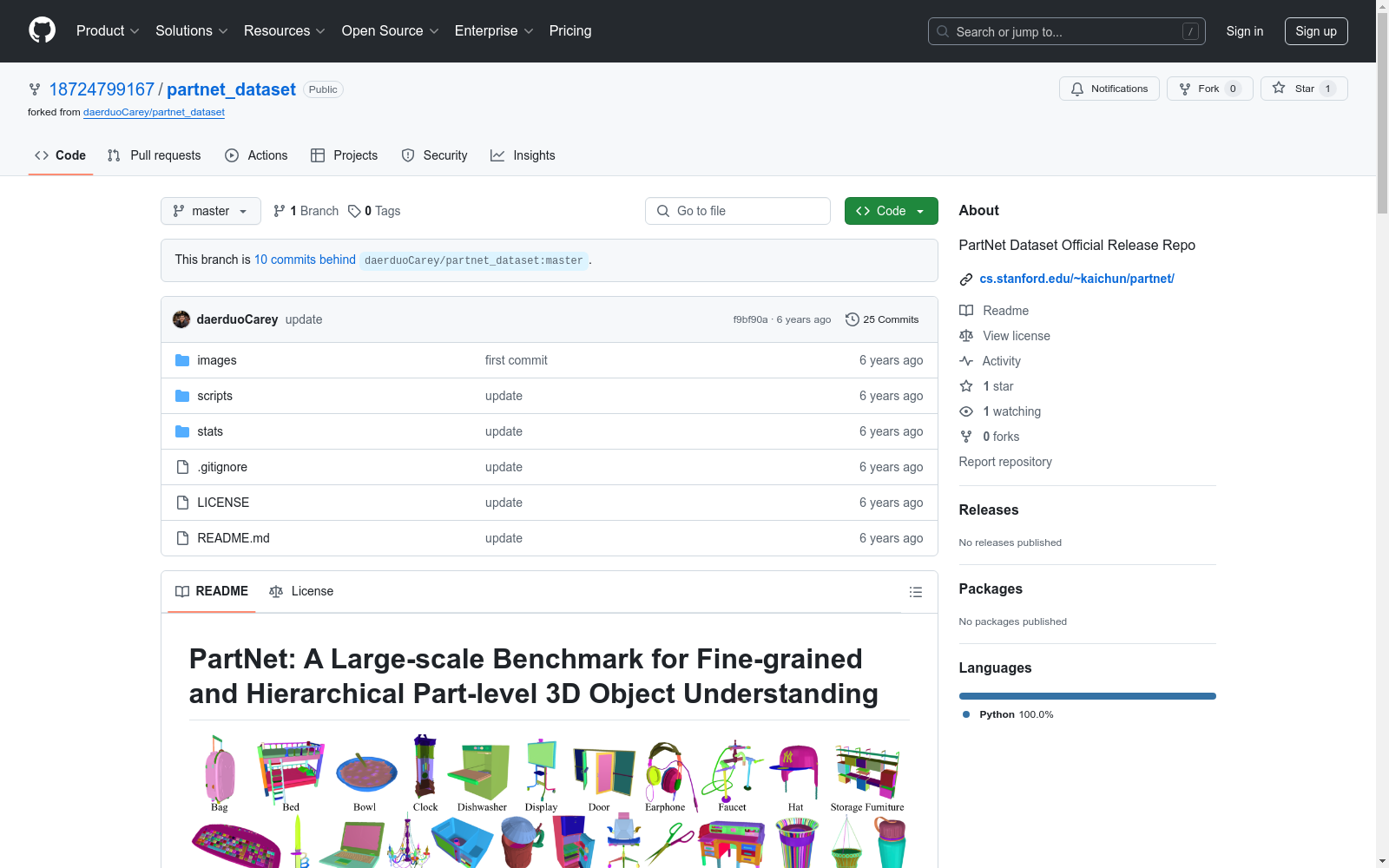
Task: View the 1 Branch list
Action: (306, 211)
